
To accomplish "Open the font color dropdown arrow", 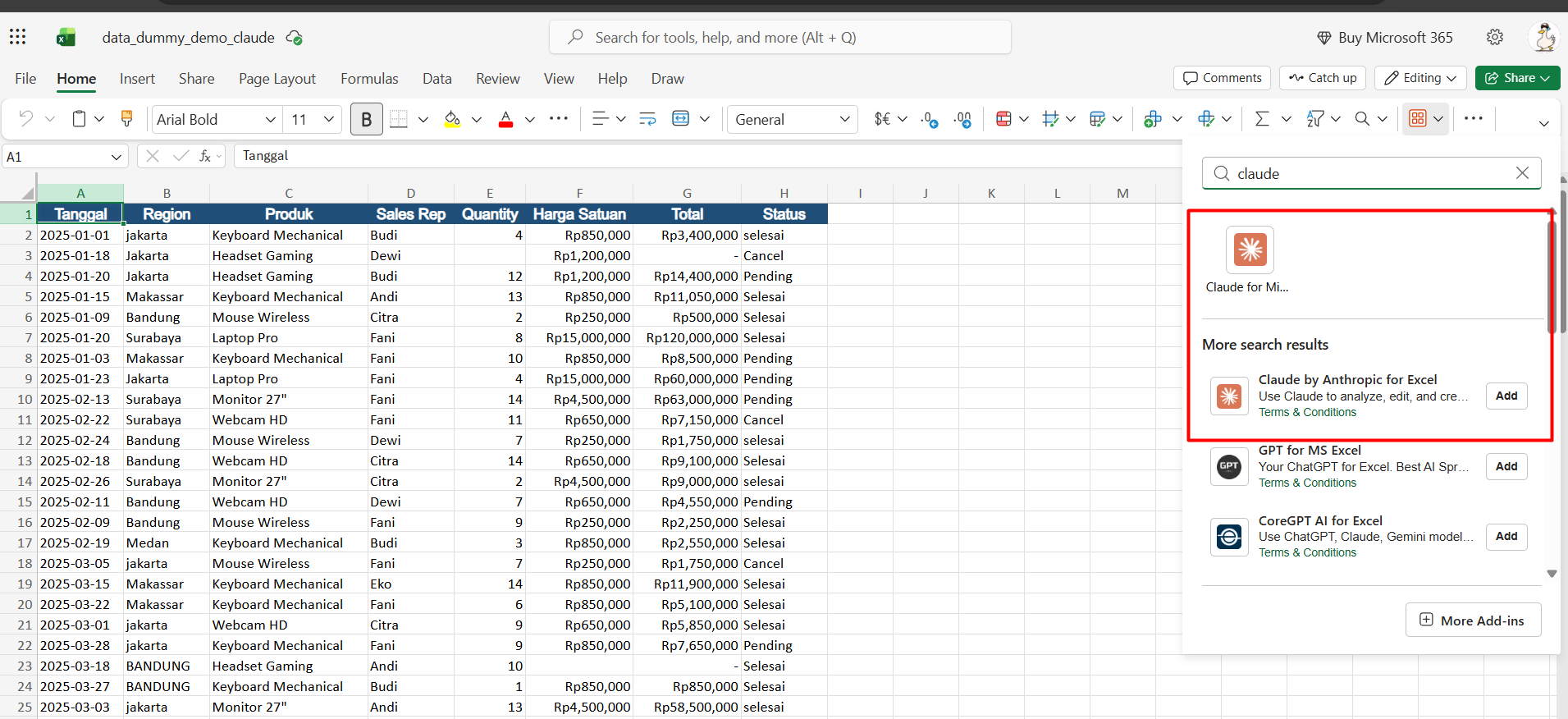I will pos(529,120).
